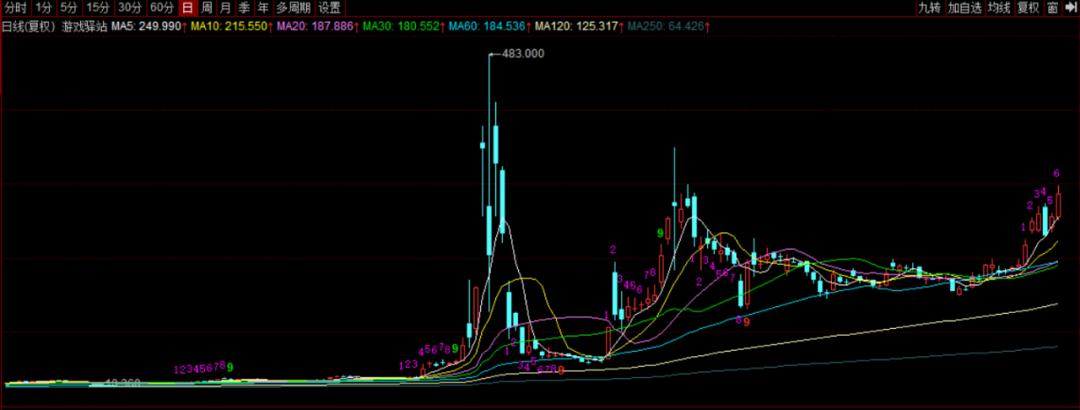
Task: Click the stock name 游戏驿站
Action: (x=85, y=27)
